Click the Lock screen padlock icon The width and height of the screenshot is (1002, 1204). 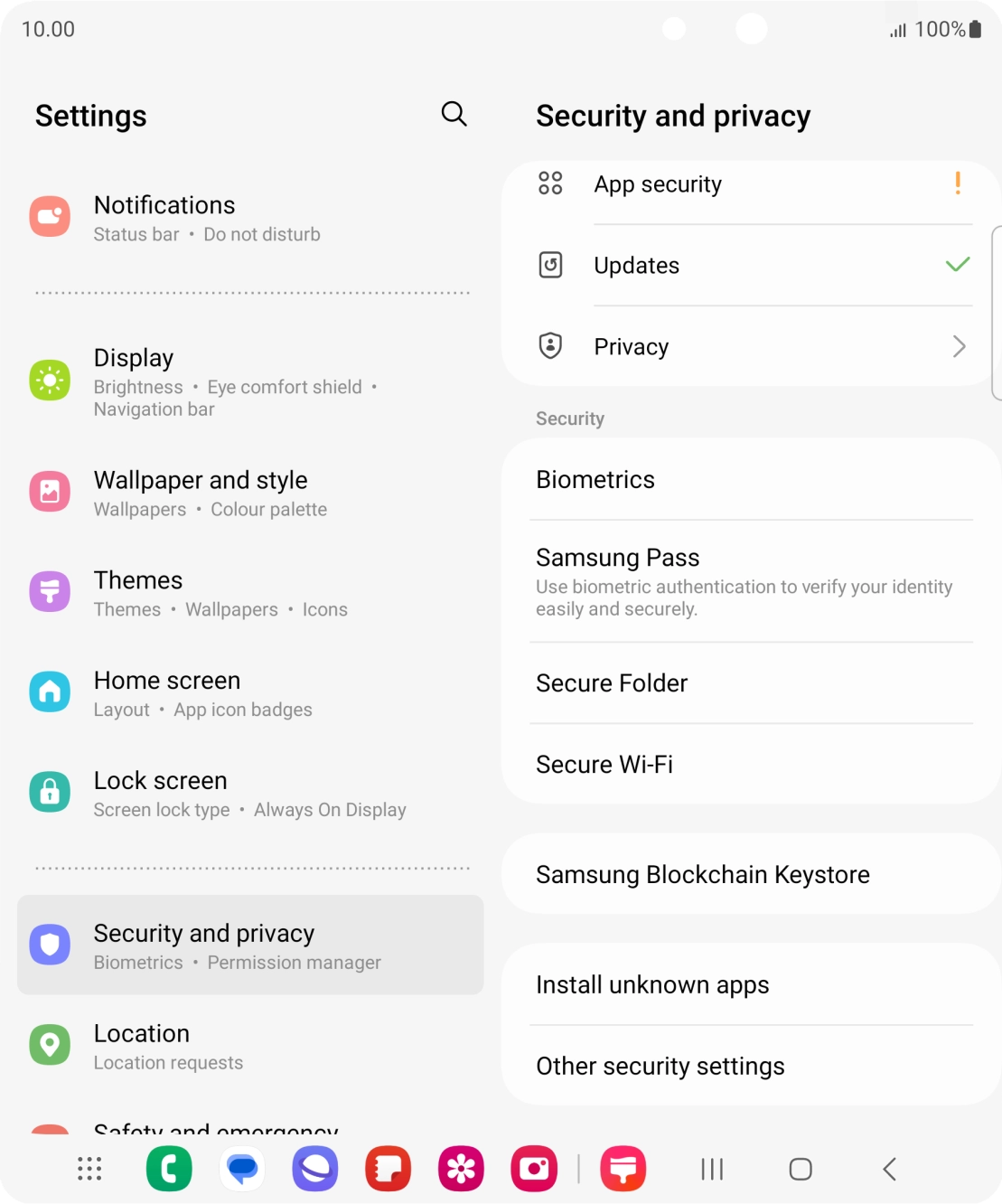[50, 792]
